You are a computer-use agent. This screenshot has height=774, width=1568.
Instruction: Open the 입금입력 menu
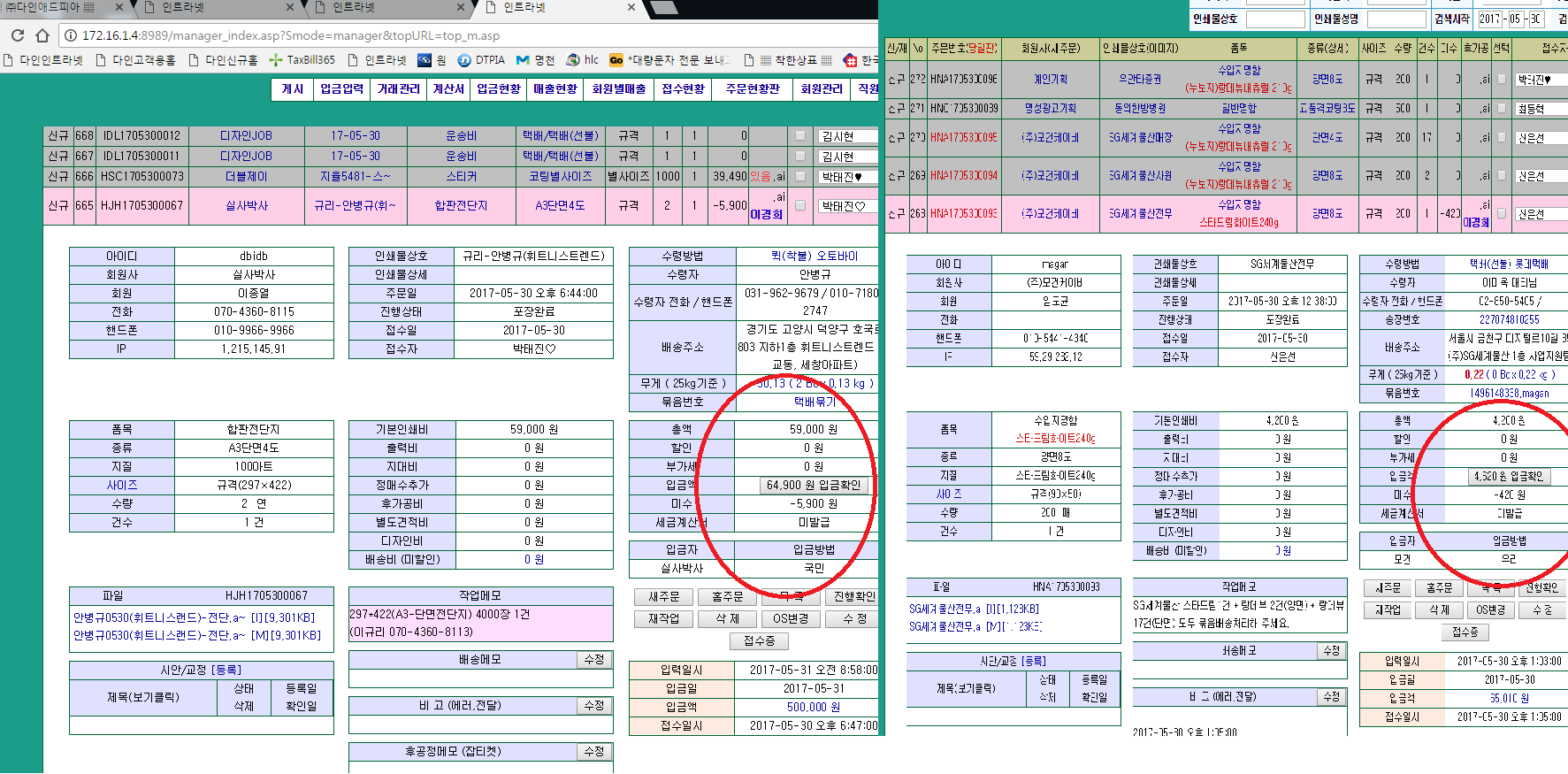(x=342, y=89)
